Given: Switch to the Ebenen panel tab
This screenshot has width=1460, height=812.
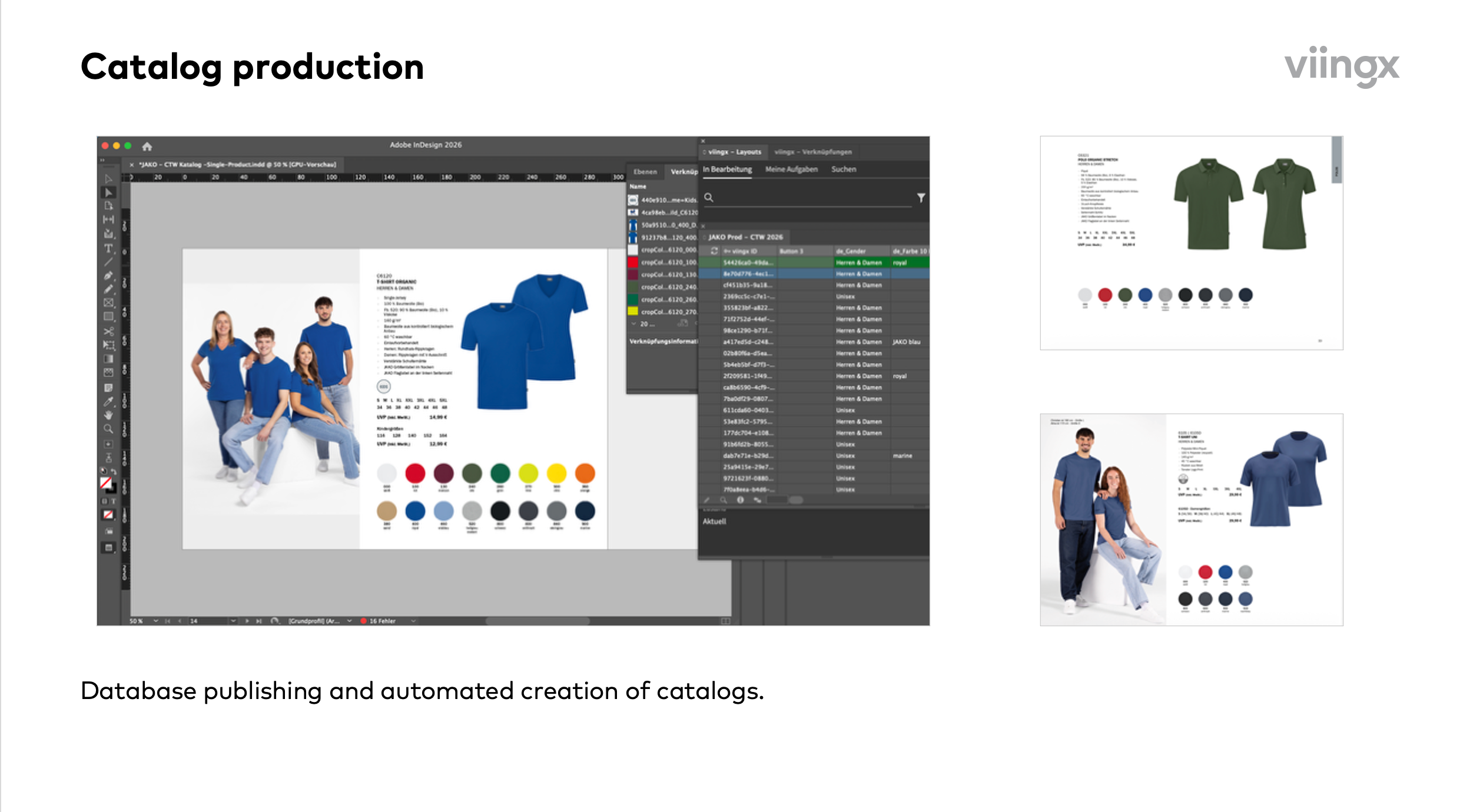Looking at the screenshot, I should [x=645, y=172].
